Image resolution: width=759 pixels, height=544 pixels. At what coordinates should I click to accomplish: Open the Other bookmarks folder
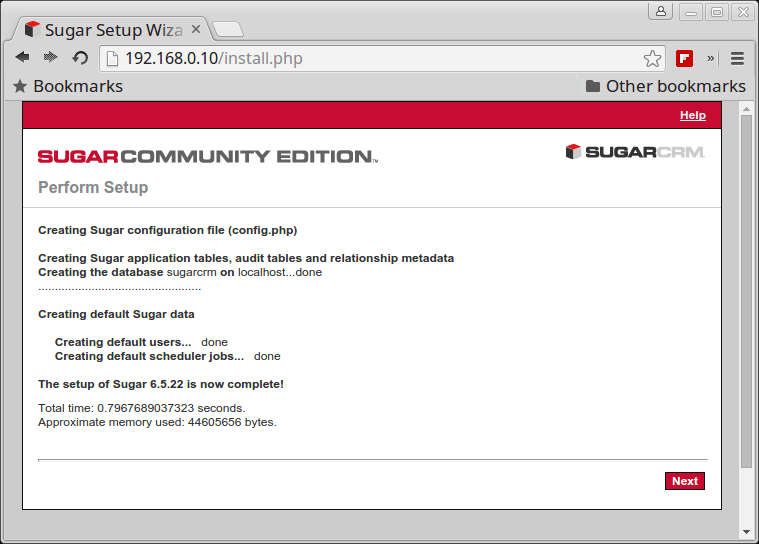coord(666,86)
